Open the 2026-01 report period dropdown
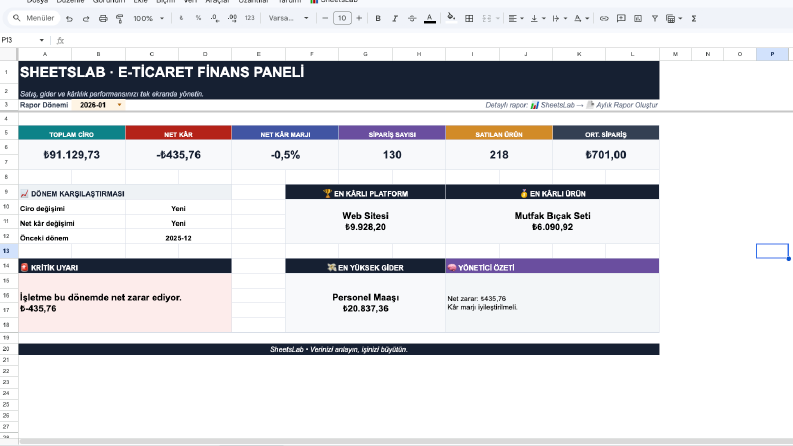This screenshot has height=446, width=793. coord(119,105)
